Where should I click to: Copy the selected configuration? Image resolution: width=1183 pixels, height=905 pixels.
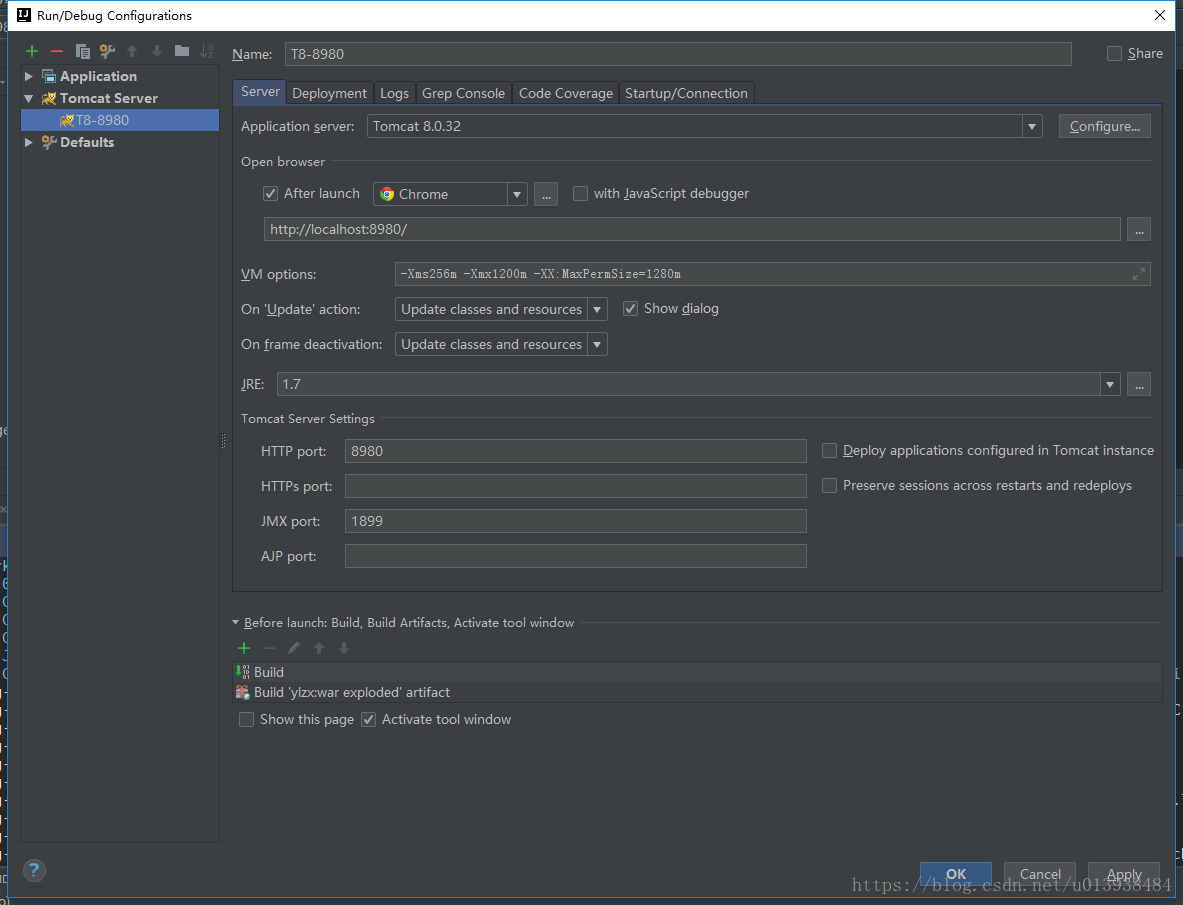[82, 51]
